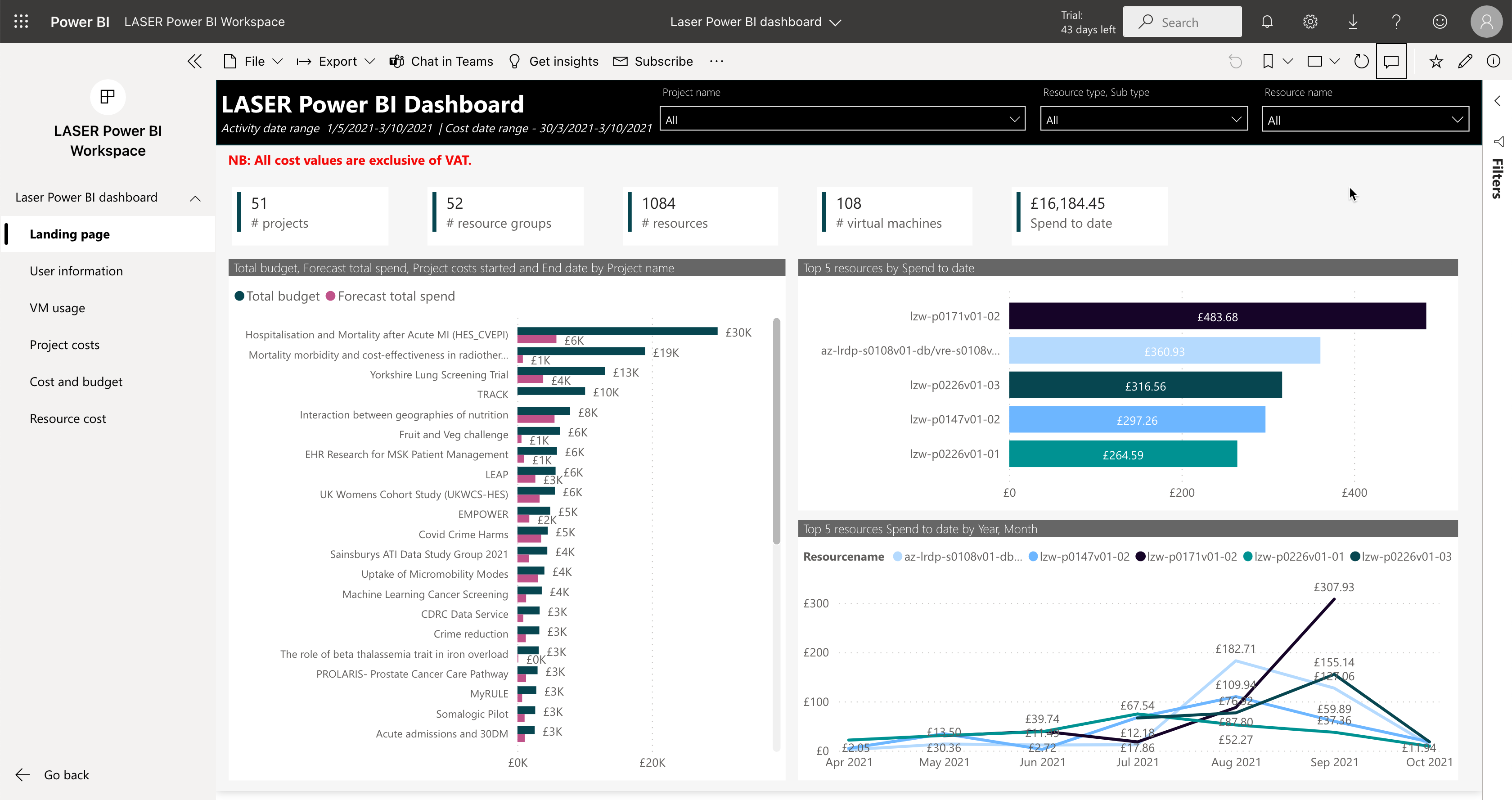1512x800 pixels.
Task: Open the report info icon
Action: [1493, 61]
